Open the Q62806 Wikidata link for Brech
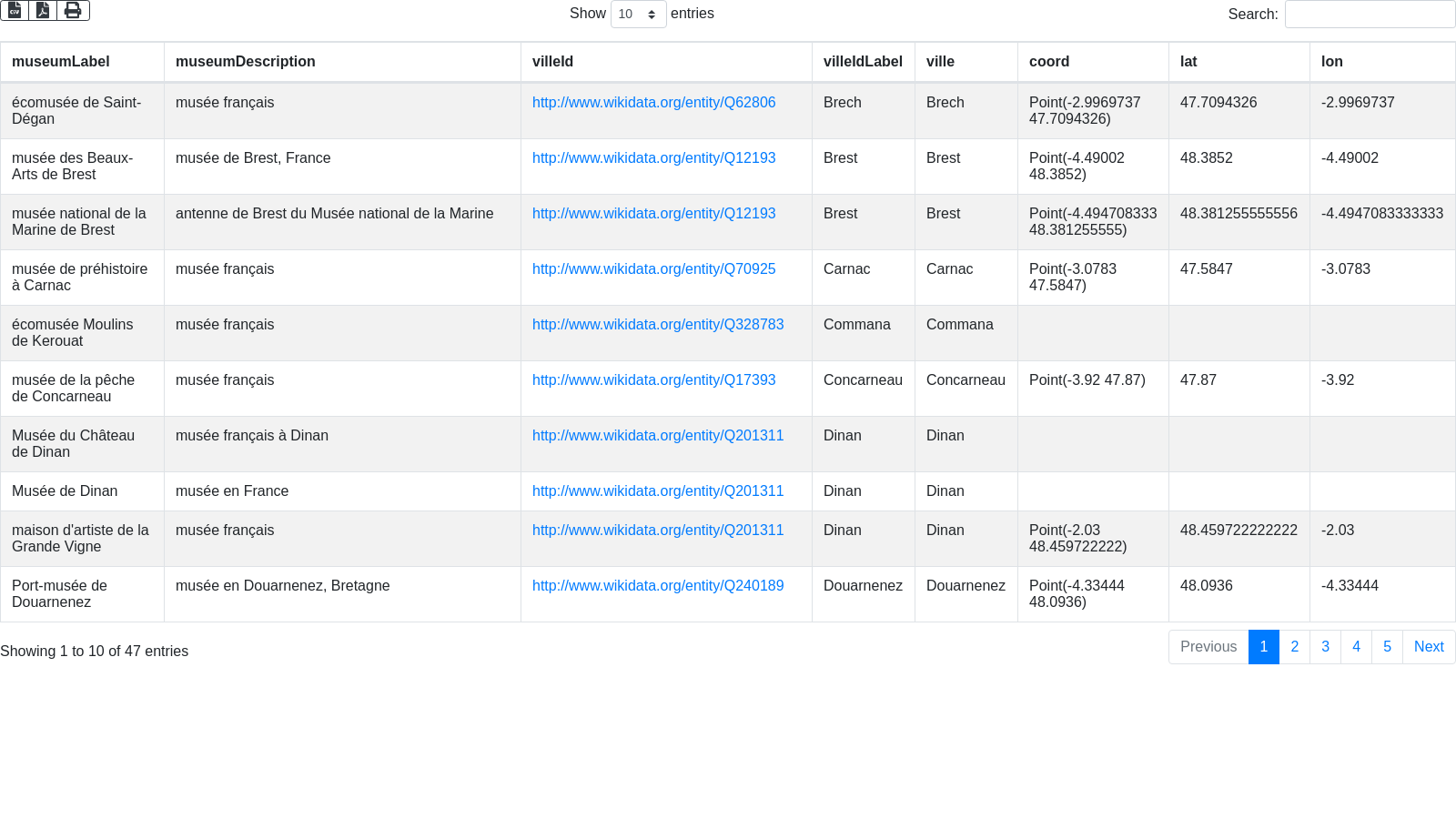The width and height of the screenshot is (1456, 819). coord(653,103)
